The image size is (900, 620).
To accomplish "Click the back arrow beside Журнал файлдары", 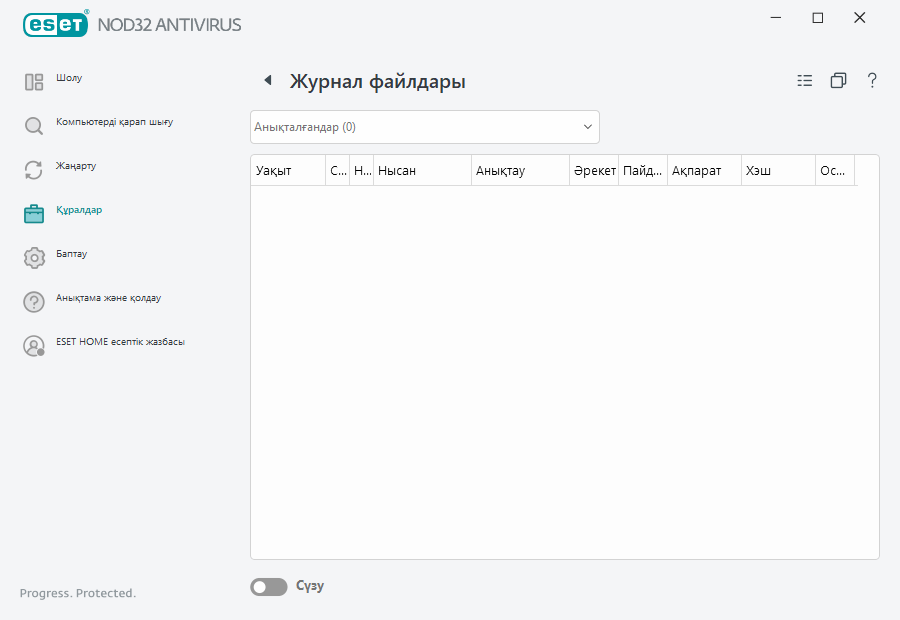I will pos(266,80).
